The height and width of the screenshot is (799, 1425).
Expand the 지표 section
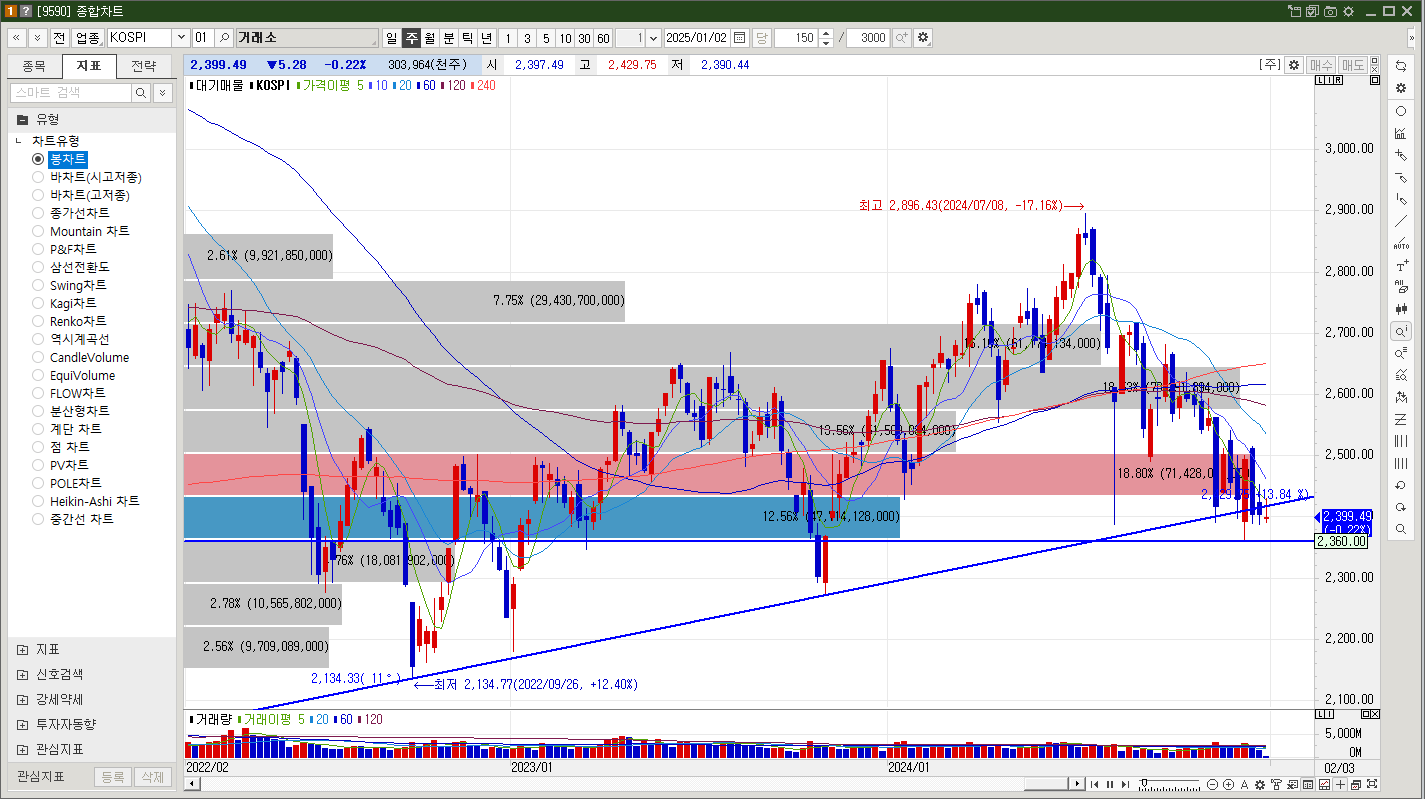point(22,649)
